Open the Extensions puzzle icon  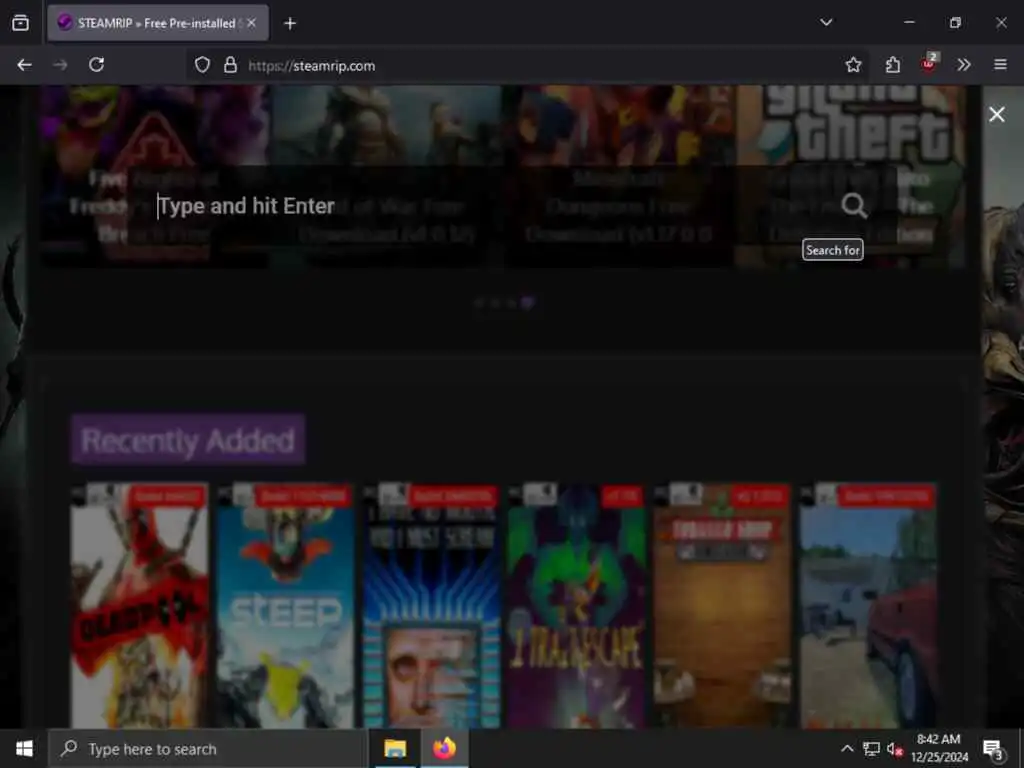pos(893,65)
